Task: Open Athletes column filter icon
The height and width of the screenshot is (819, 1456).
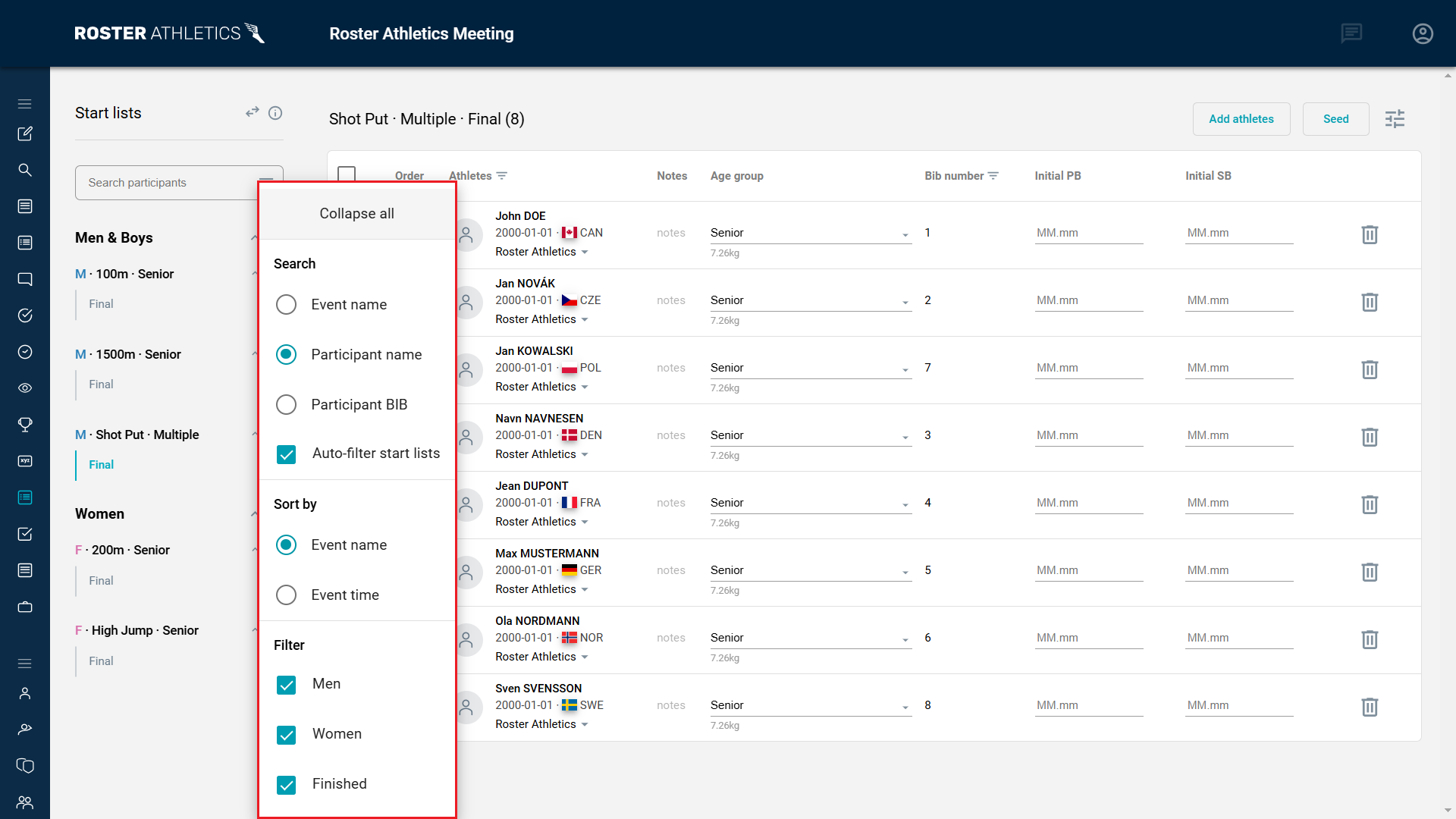Action: 501,176
